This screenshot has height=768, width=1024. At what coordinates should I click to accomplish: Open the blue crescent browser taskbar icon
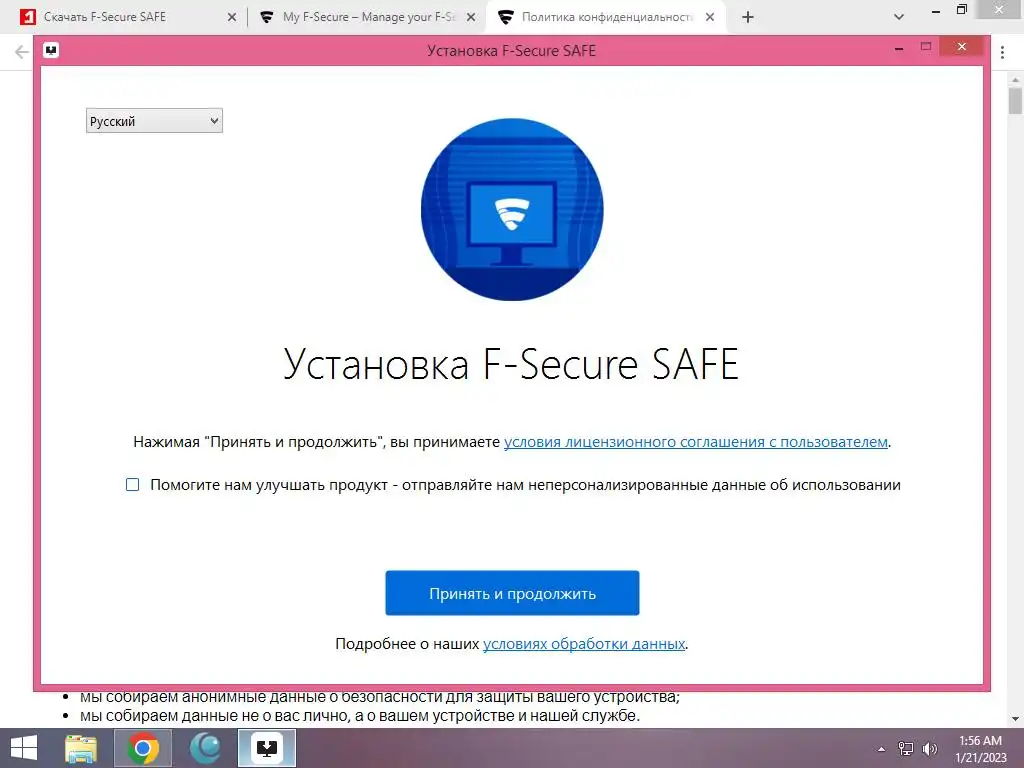pos(205,748)
